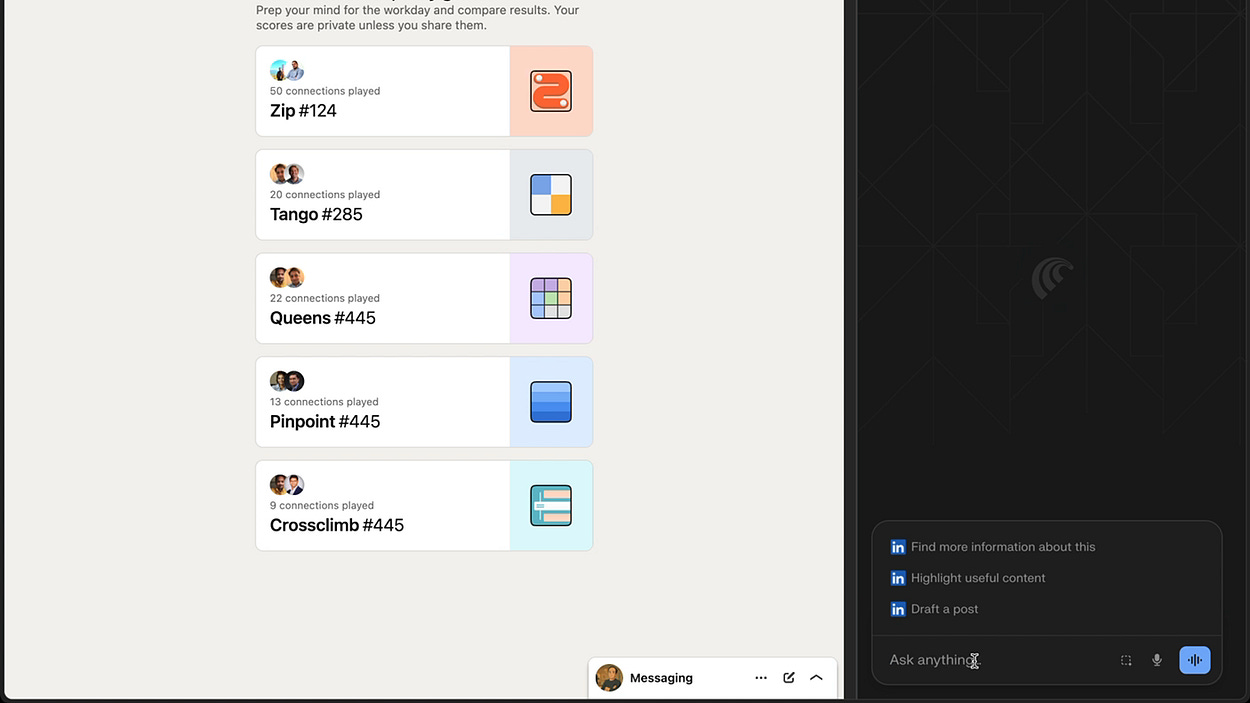The width and height of the screenshot is (1250, 703).
Task: Click connection avatars on Queens card
Action: (287, 277)
